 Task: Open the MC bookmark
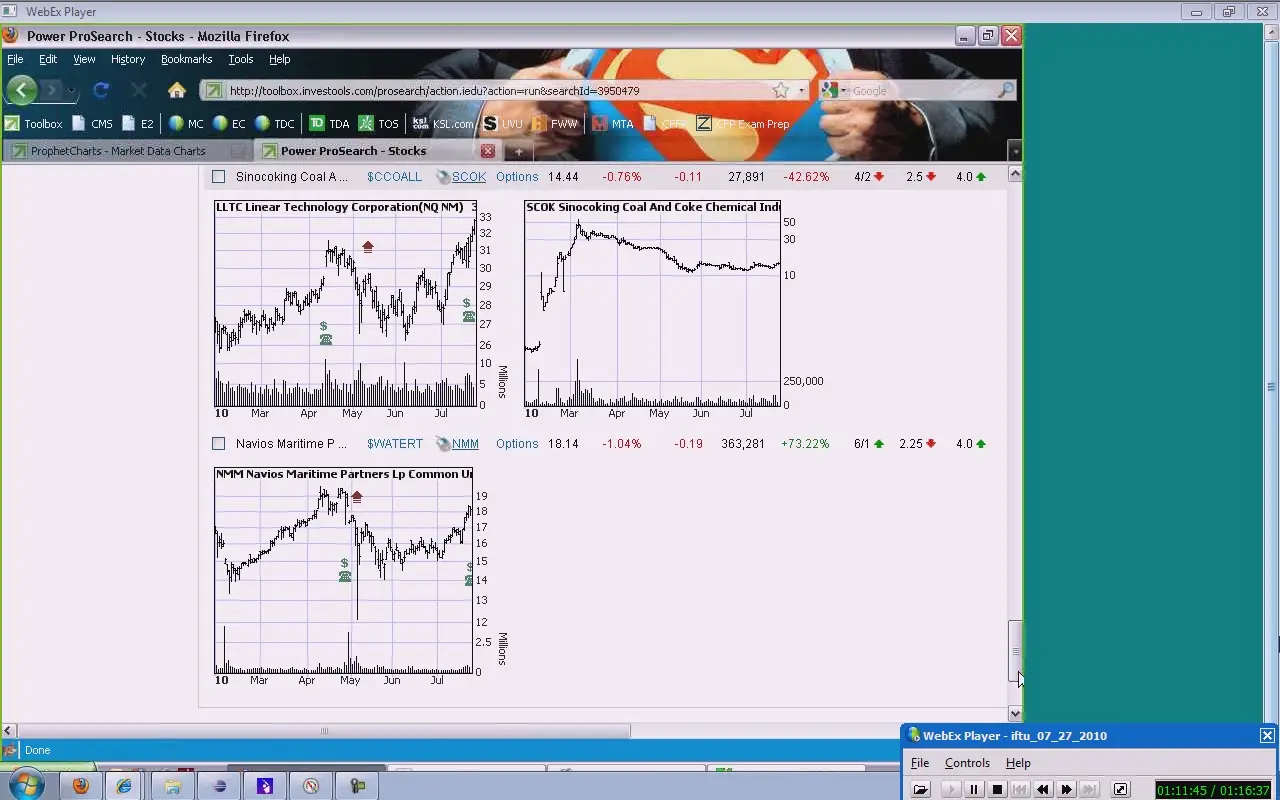(186, 124)
